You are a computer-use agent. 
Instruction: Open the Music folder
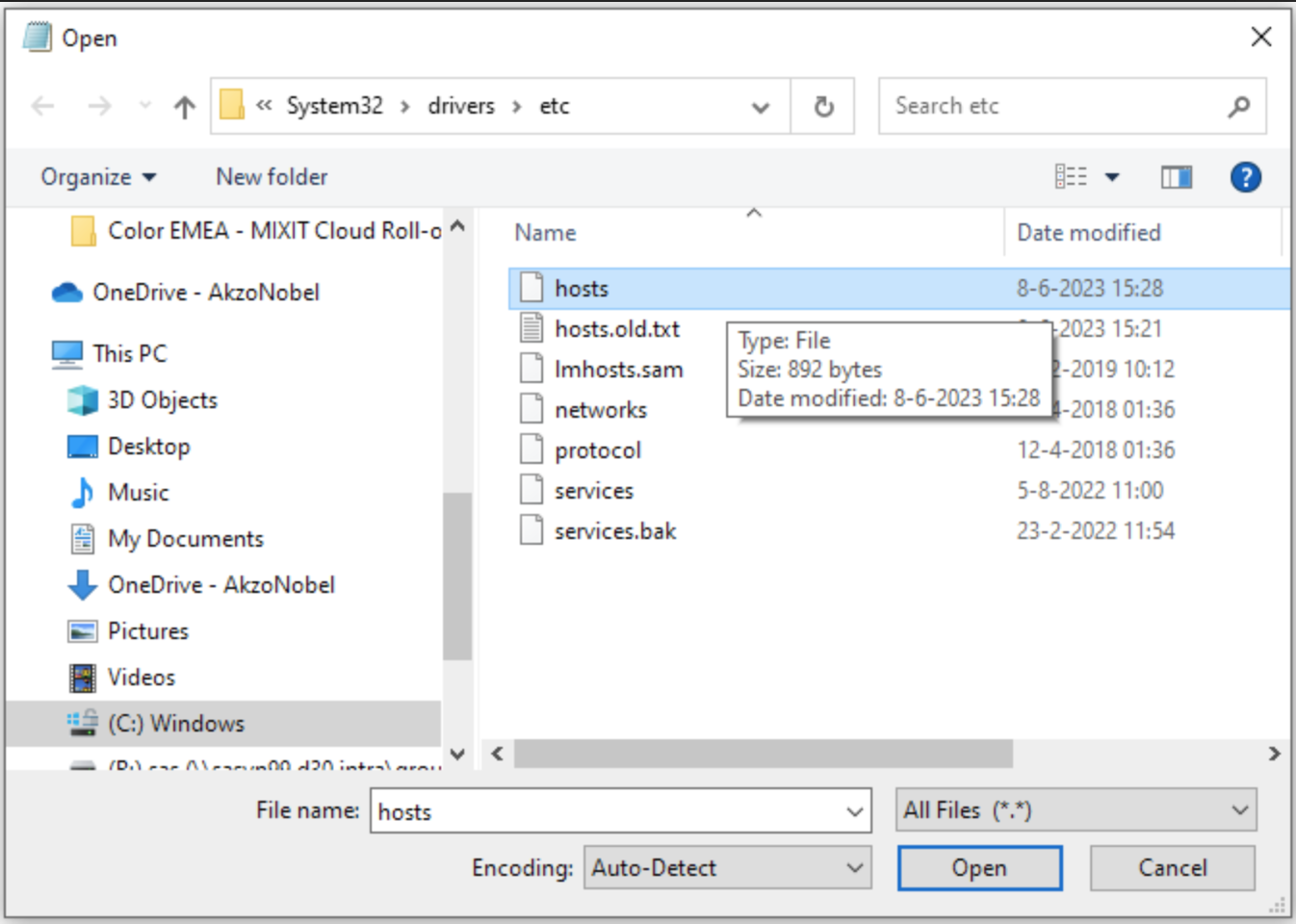[136, 492]
